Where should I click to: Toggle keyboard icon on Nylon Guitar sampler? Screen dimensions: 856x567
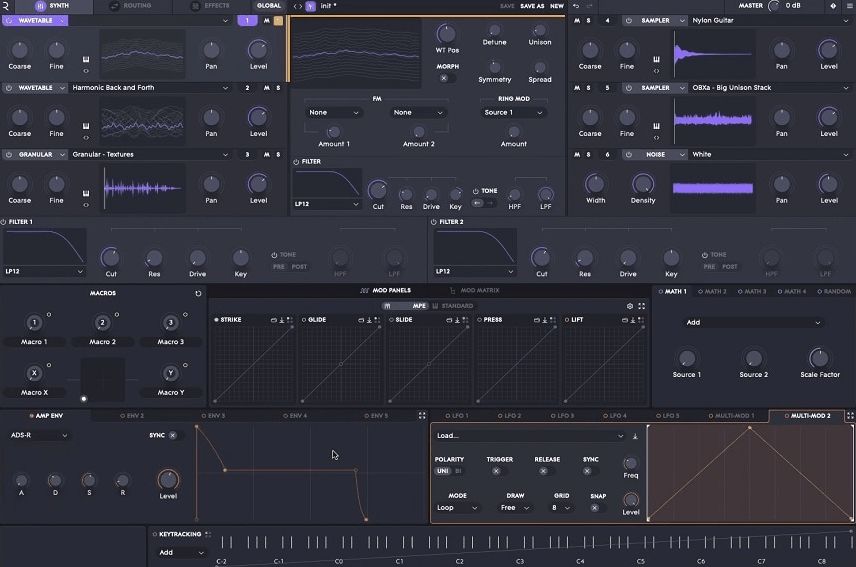[656, 59]
